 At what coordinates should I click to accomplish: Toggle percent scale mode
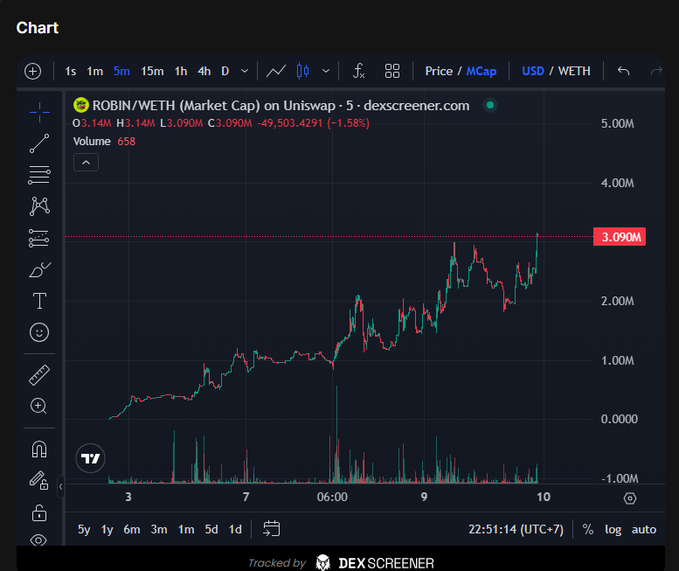[x=588, y=529]
